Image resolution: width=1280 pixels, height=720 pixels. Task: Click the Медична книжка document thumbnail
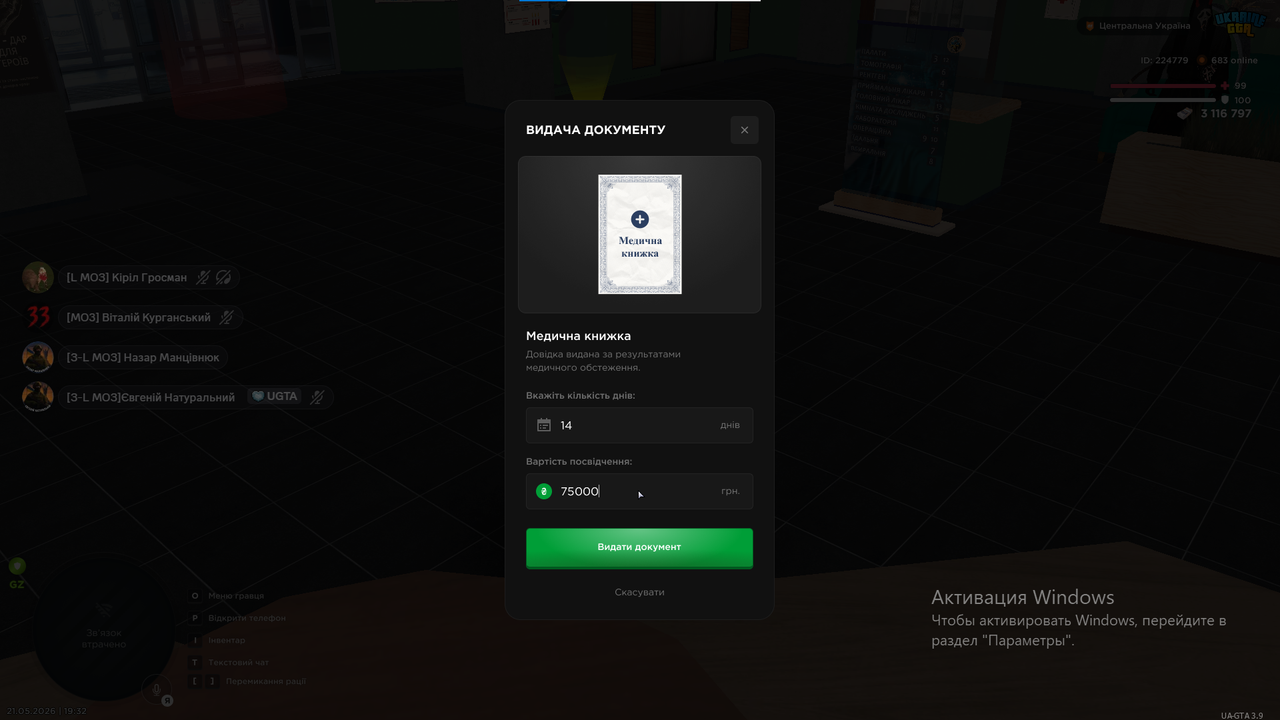640,234
